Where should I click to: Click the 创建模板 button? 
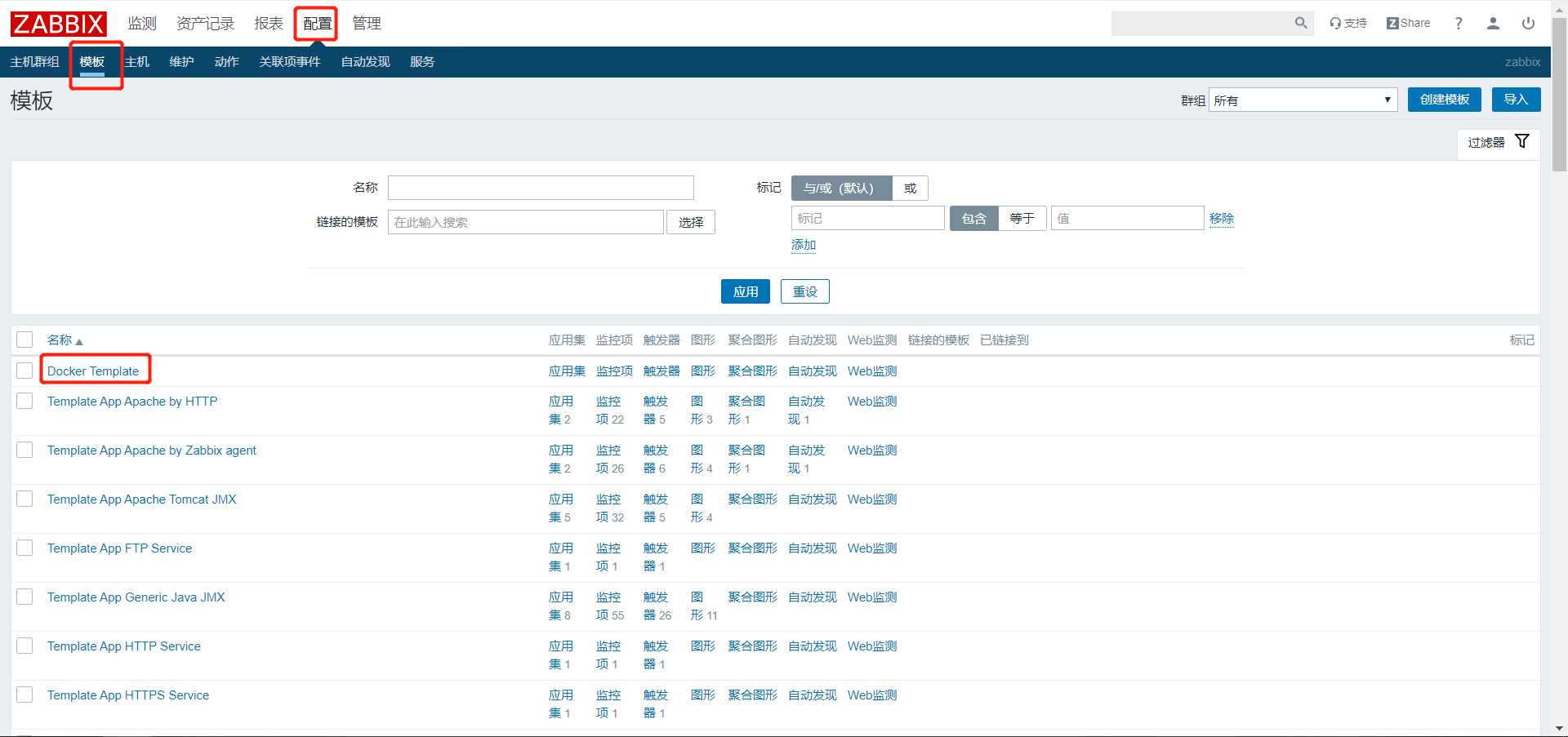click(x=1444, y=100)
